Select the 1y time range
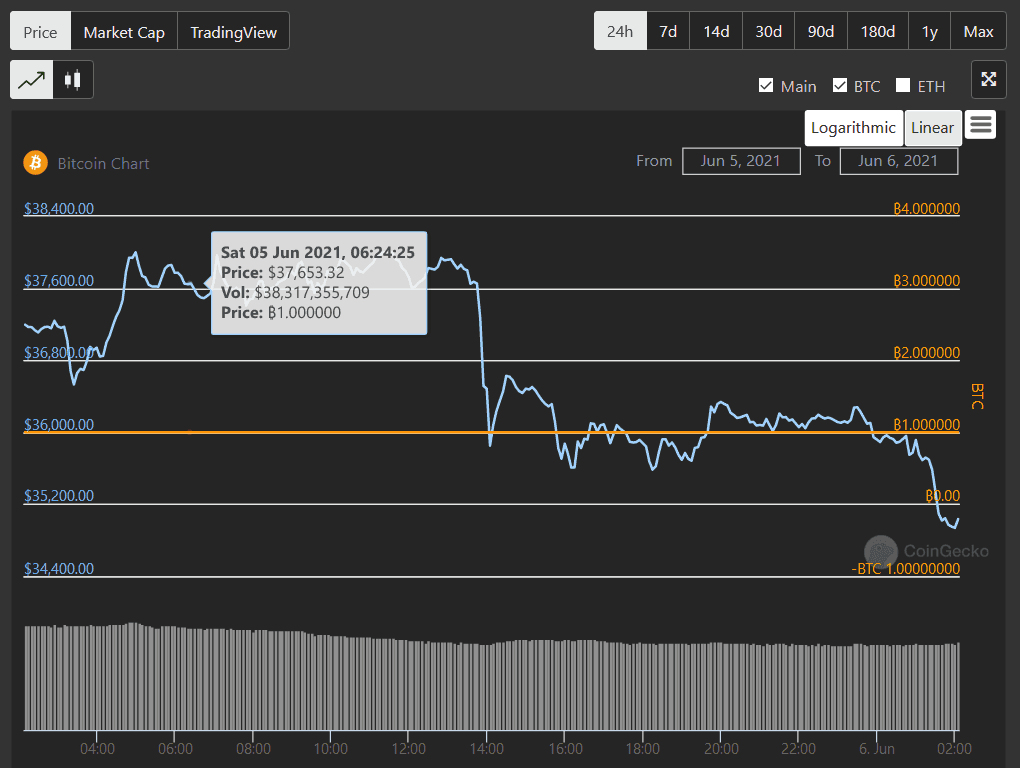 929,32
